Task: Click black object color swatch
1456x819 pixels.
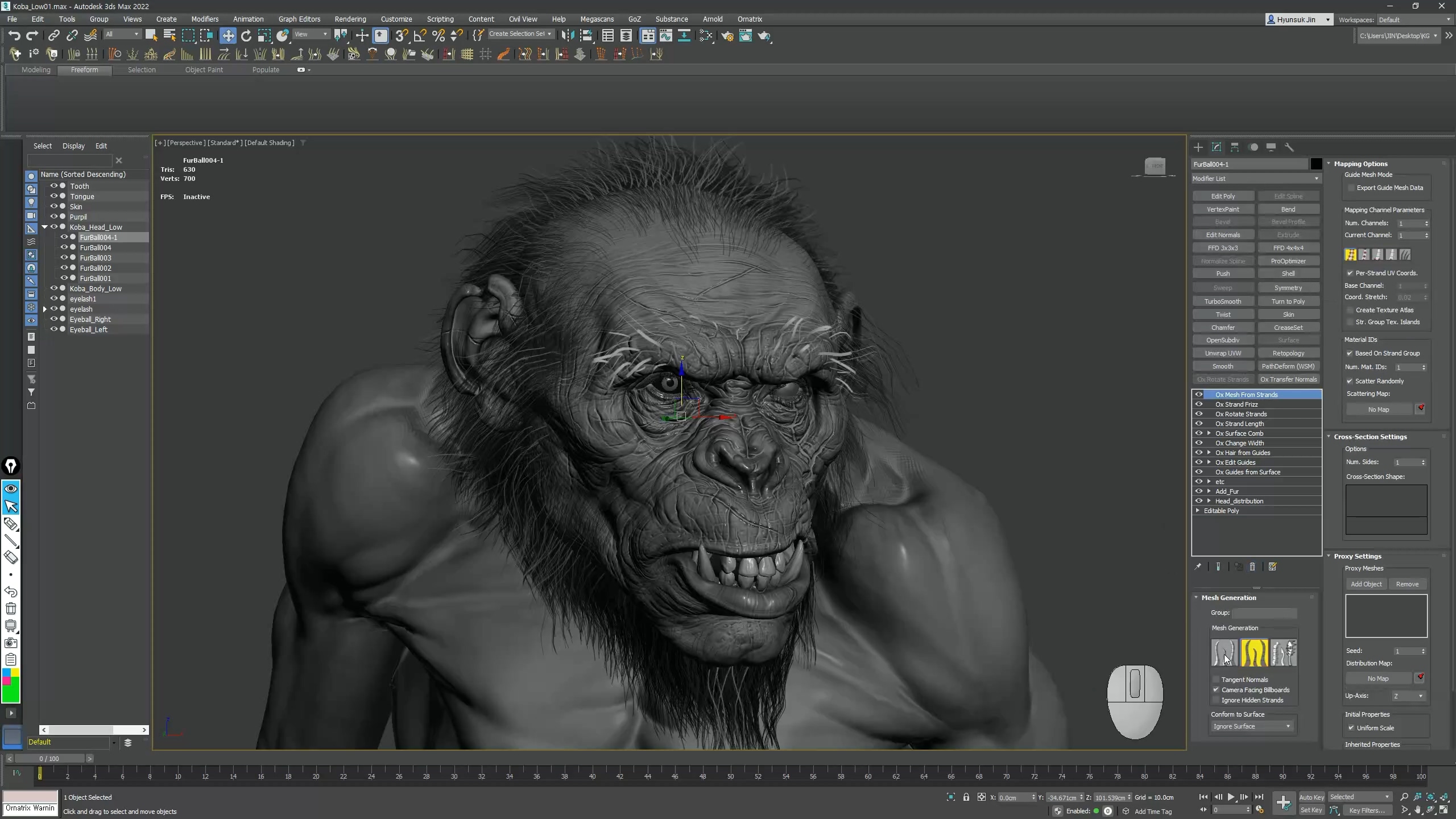Action: click(1316, 164)
